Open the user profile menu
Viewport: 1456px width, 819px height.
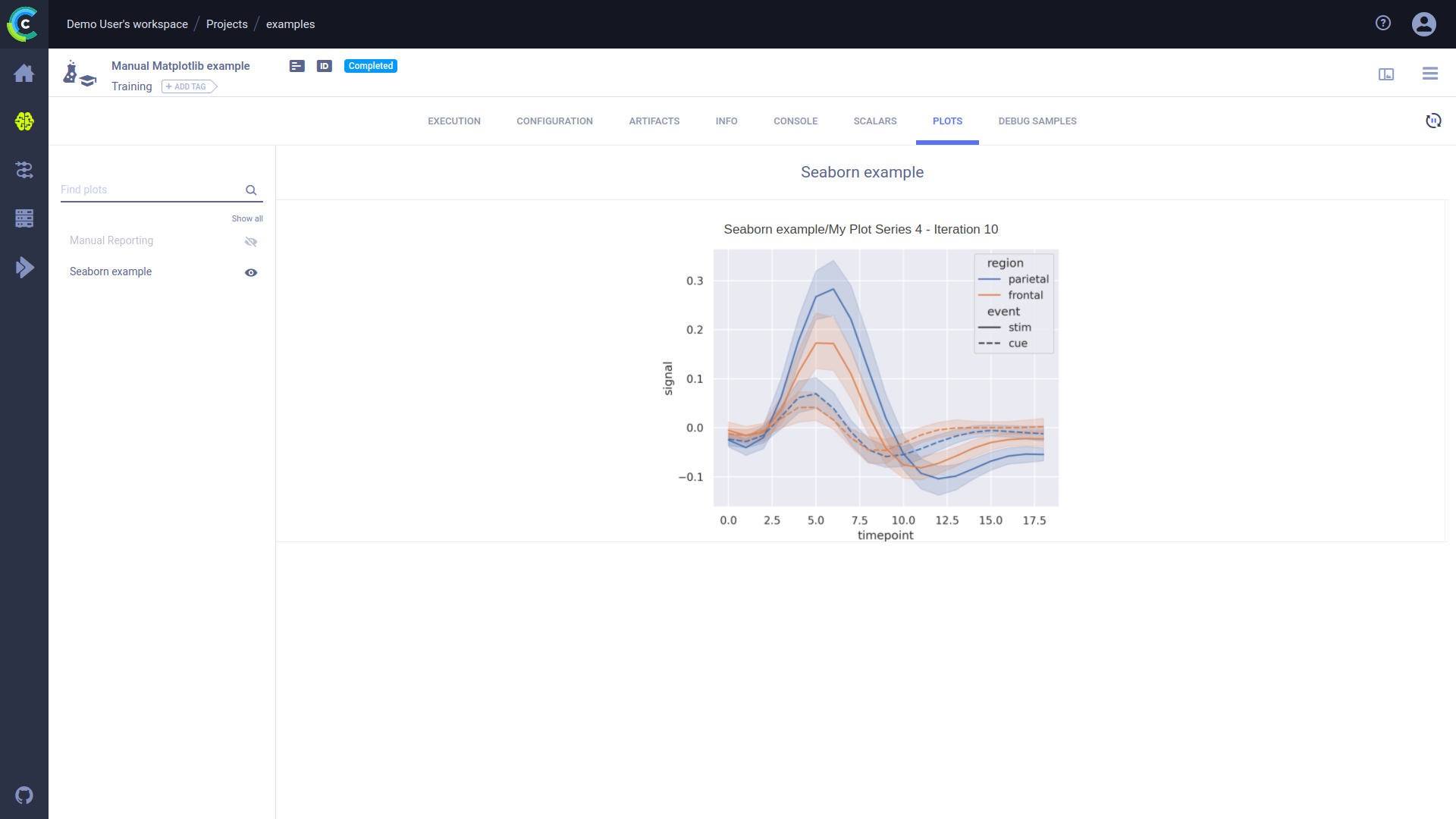[1423, 24]
